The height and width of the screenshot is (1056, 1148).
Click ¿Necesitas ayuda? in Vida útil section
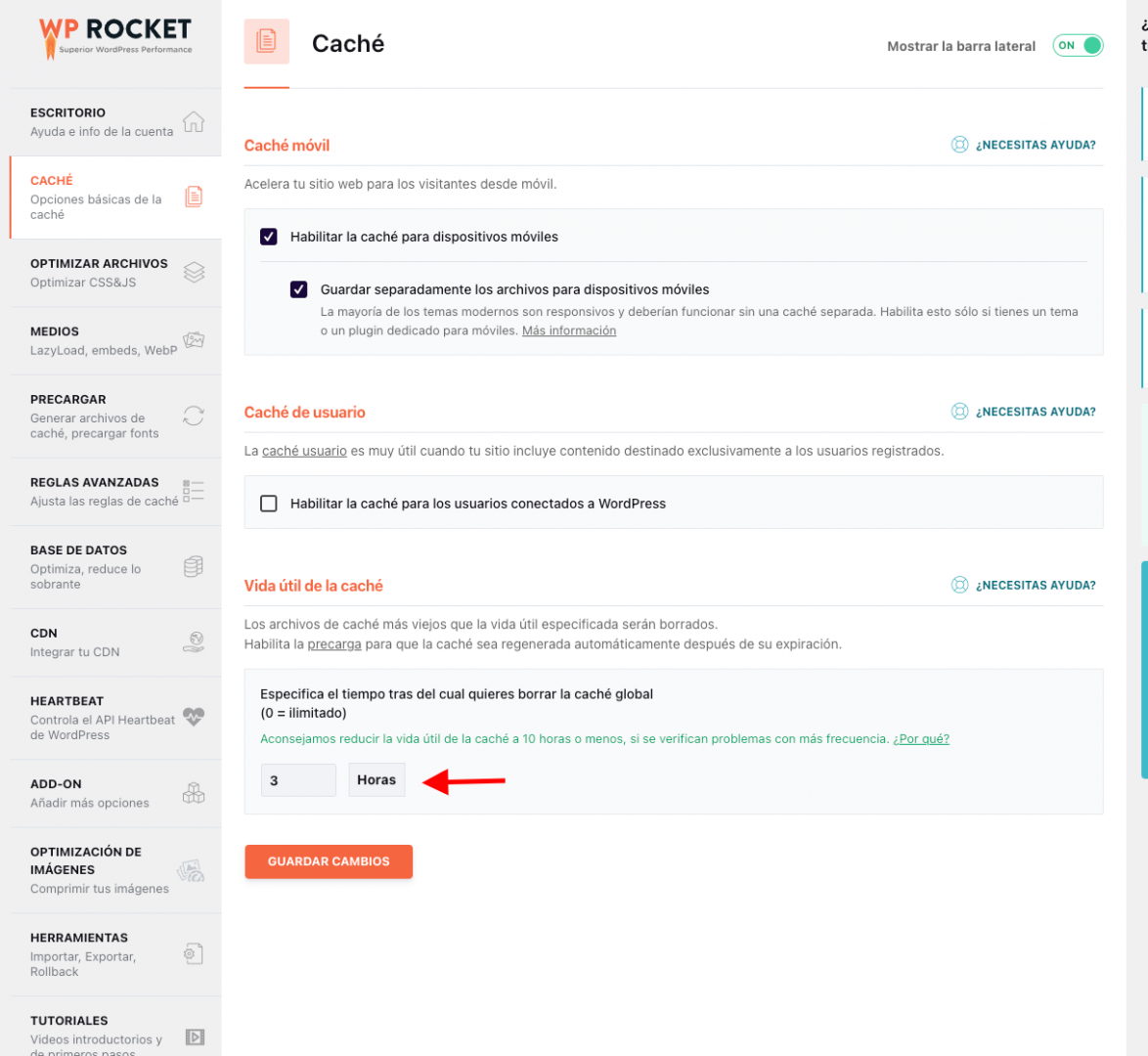(x=1036, y=585)
